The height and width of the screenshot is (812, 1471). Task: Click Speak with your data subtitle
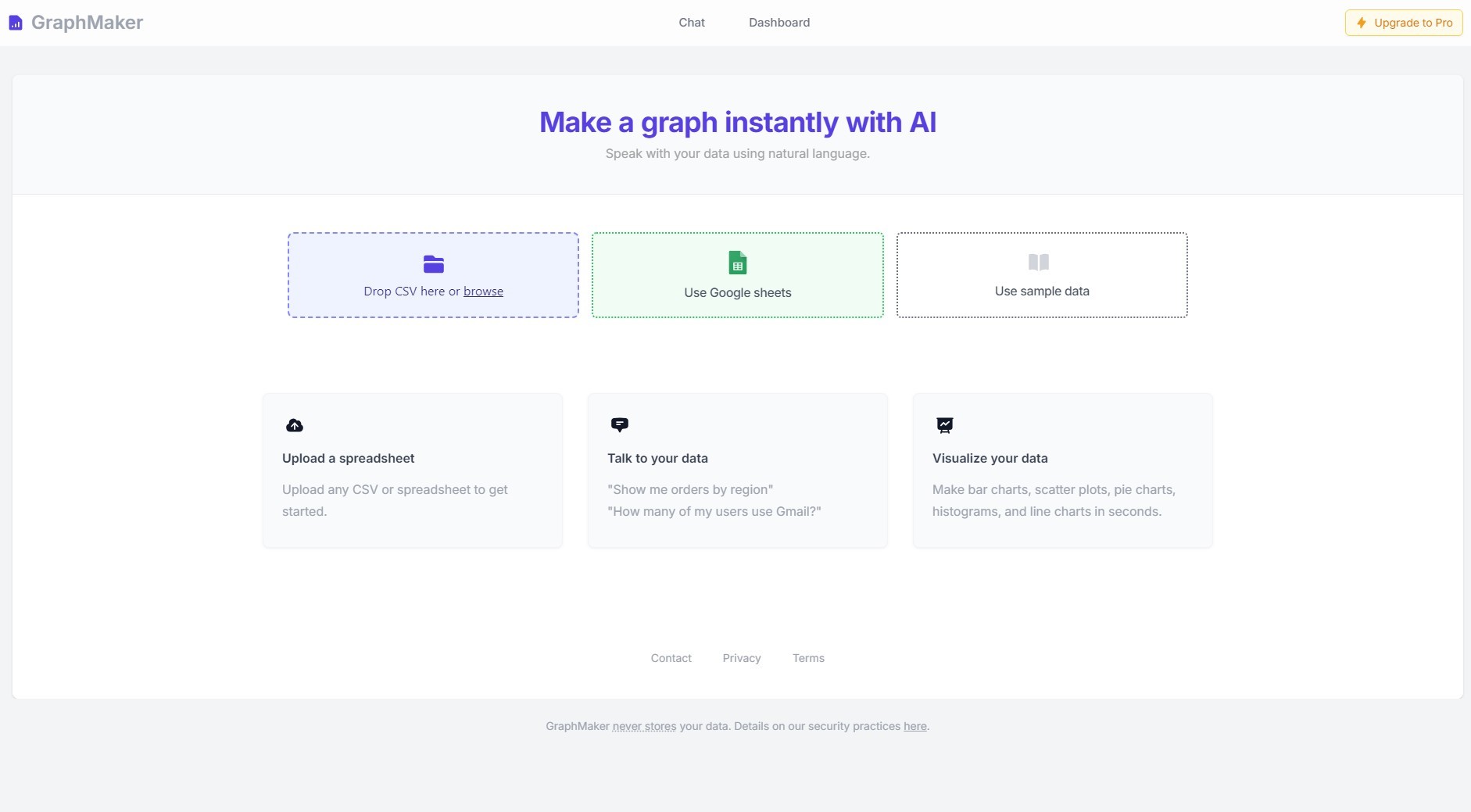[738, 154]
